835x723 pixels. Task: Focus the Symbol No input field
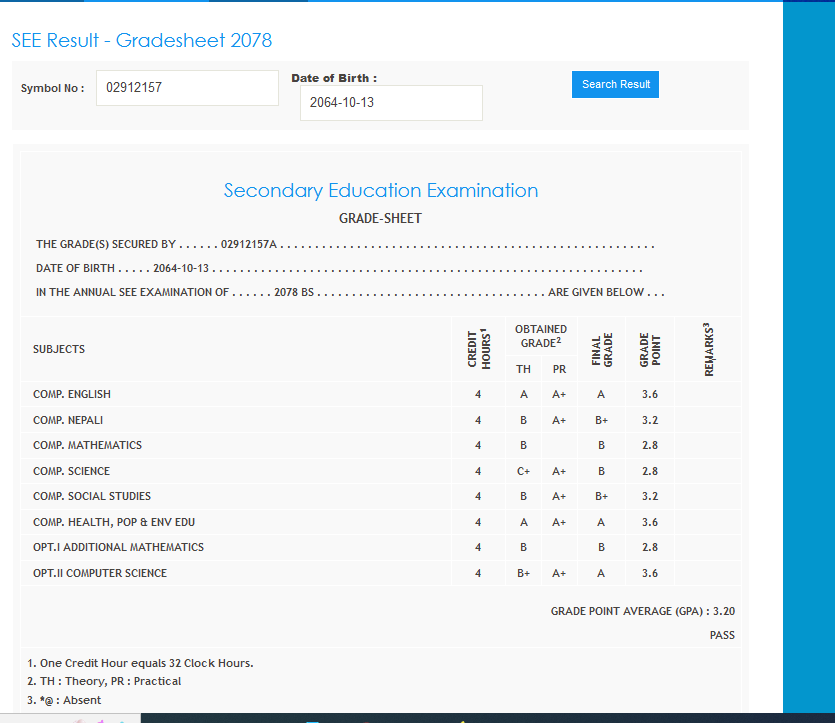187,88
